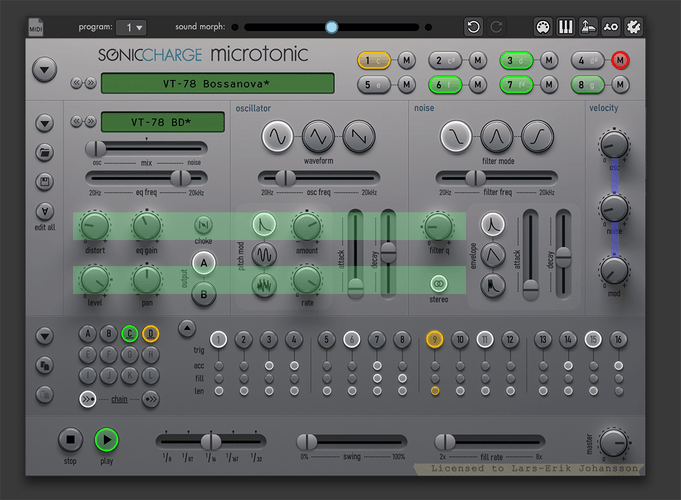Image resolution: width=681 pixels, height=500 pixels.
Task: Toggle the stereo noise button
Action: pyautogui.click(x=439, y=284)
